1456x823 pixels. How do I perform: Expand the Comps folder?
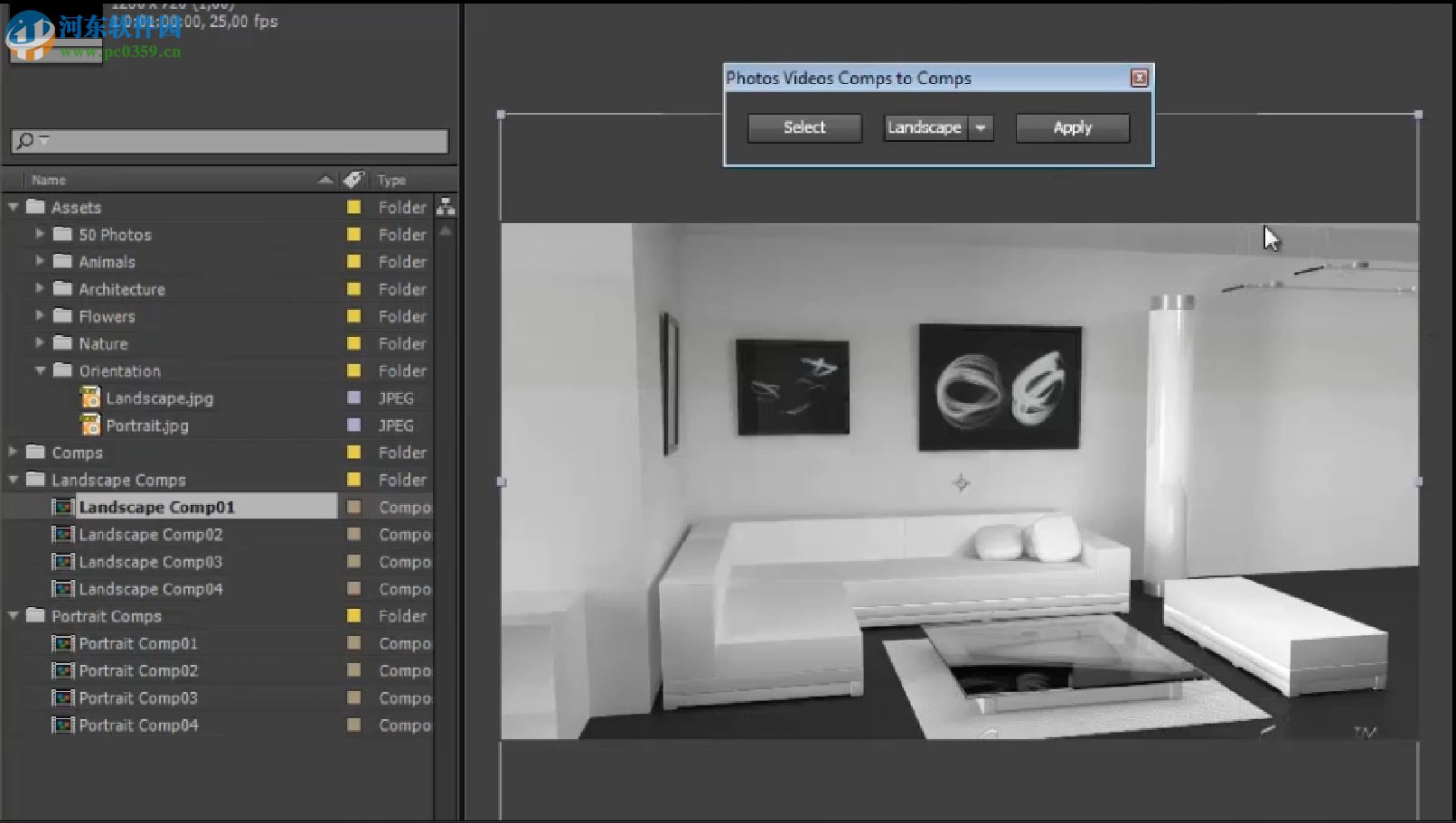13,452
